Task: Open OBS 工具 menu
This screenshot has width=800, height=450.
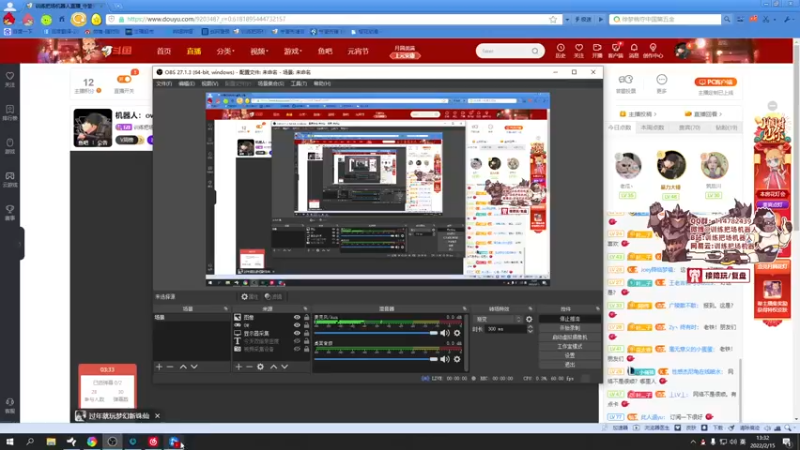Action: pos(298,83)
